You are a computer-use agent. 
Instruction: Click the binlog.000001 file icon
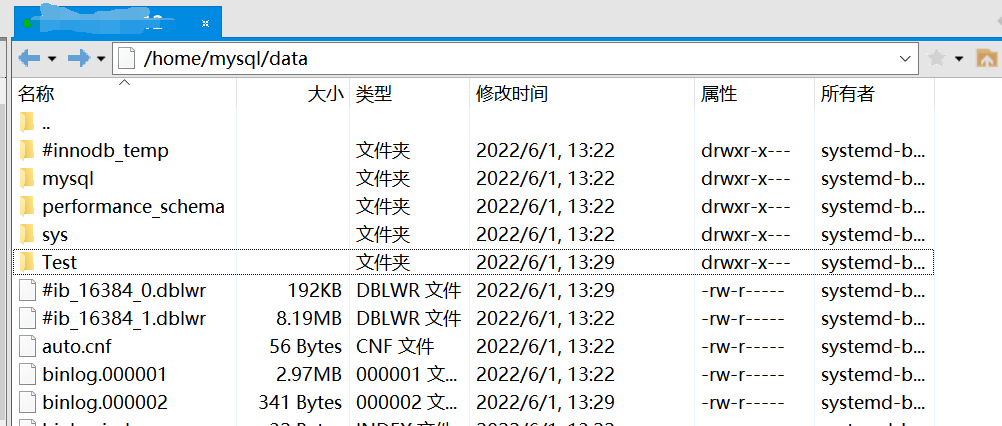coord(27,374)
